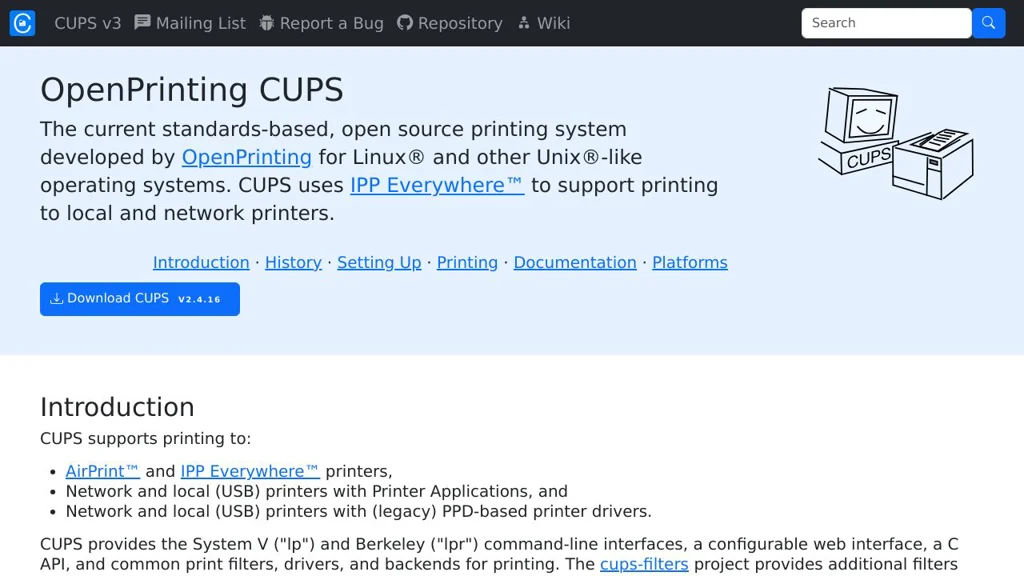Click the blue magnifier search button
The image size is (1024, 576).
(988, 23)
